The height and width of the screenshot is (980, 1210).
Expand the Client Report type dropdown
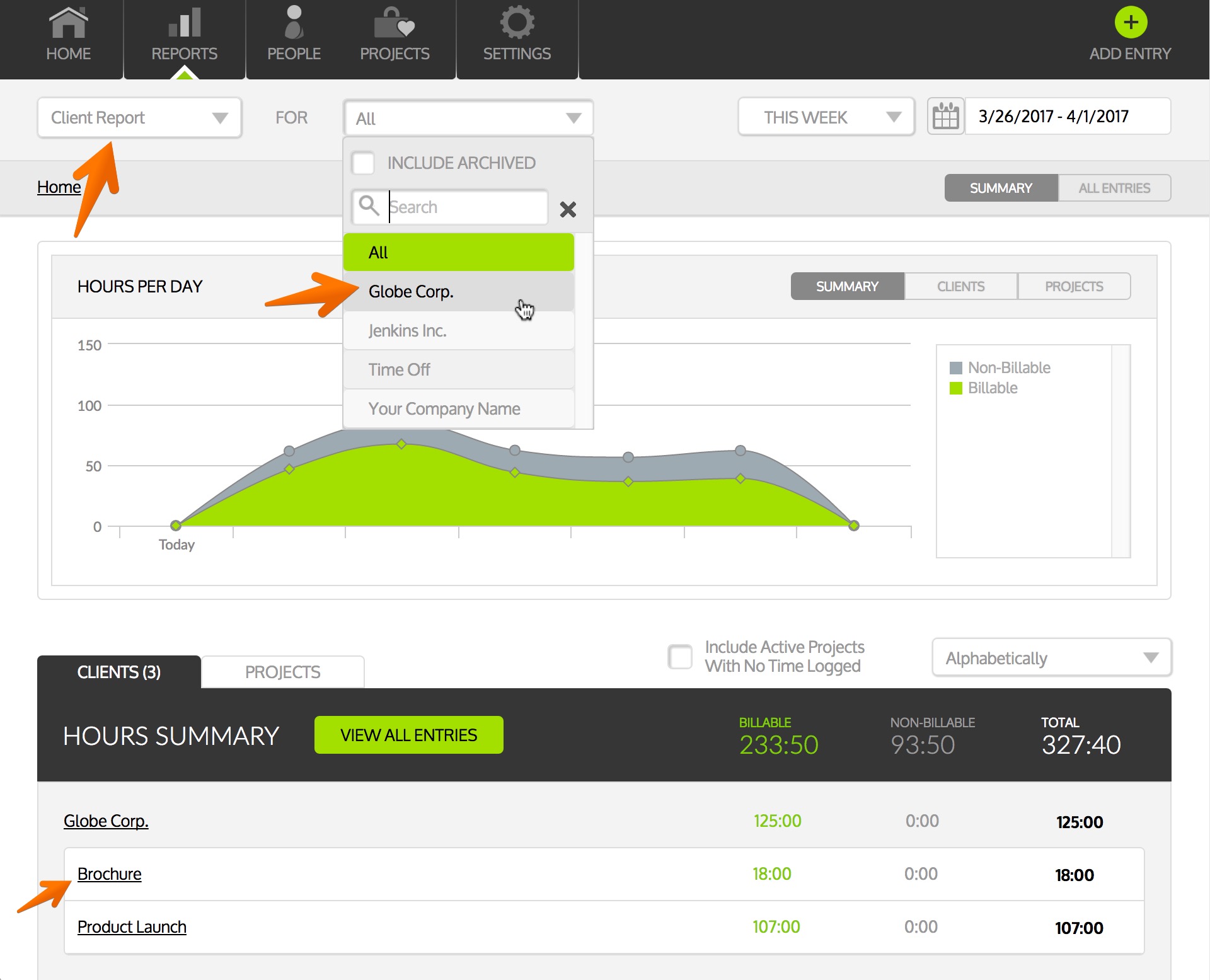pyautogui.click(x=139, y=118)
